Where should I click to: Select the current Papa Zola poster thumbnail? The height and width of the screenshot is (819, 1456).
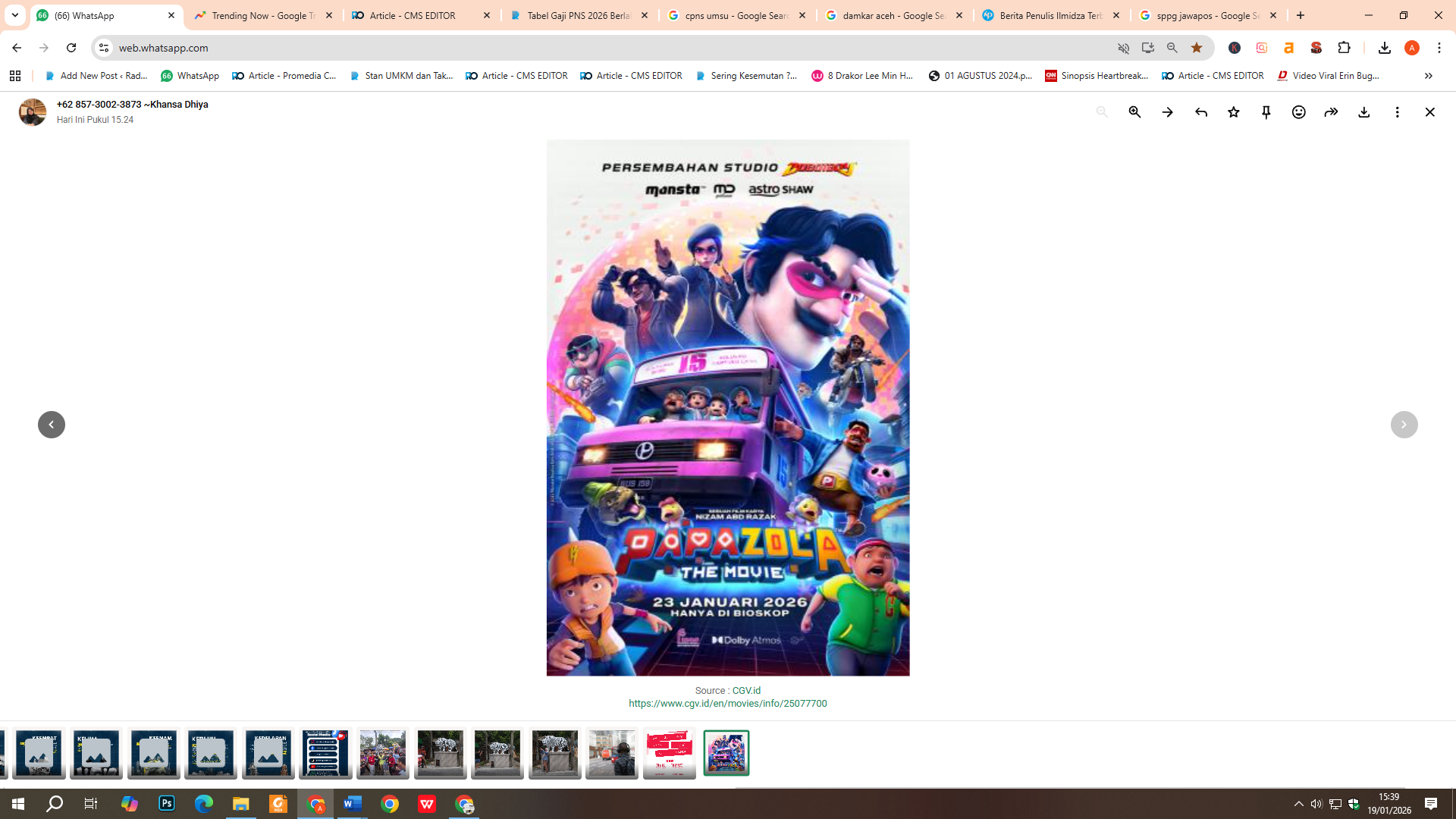coord(726,753)
